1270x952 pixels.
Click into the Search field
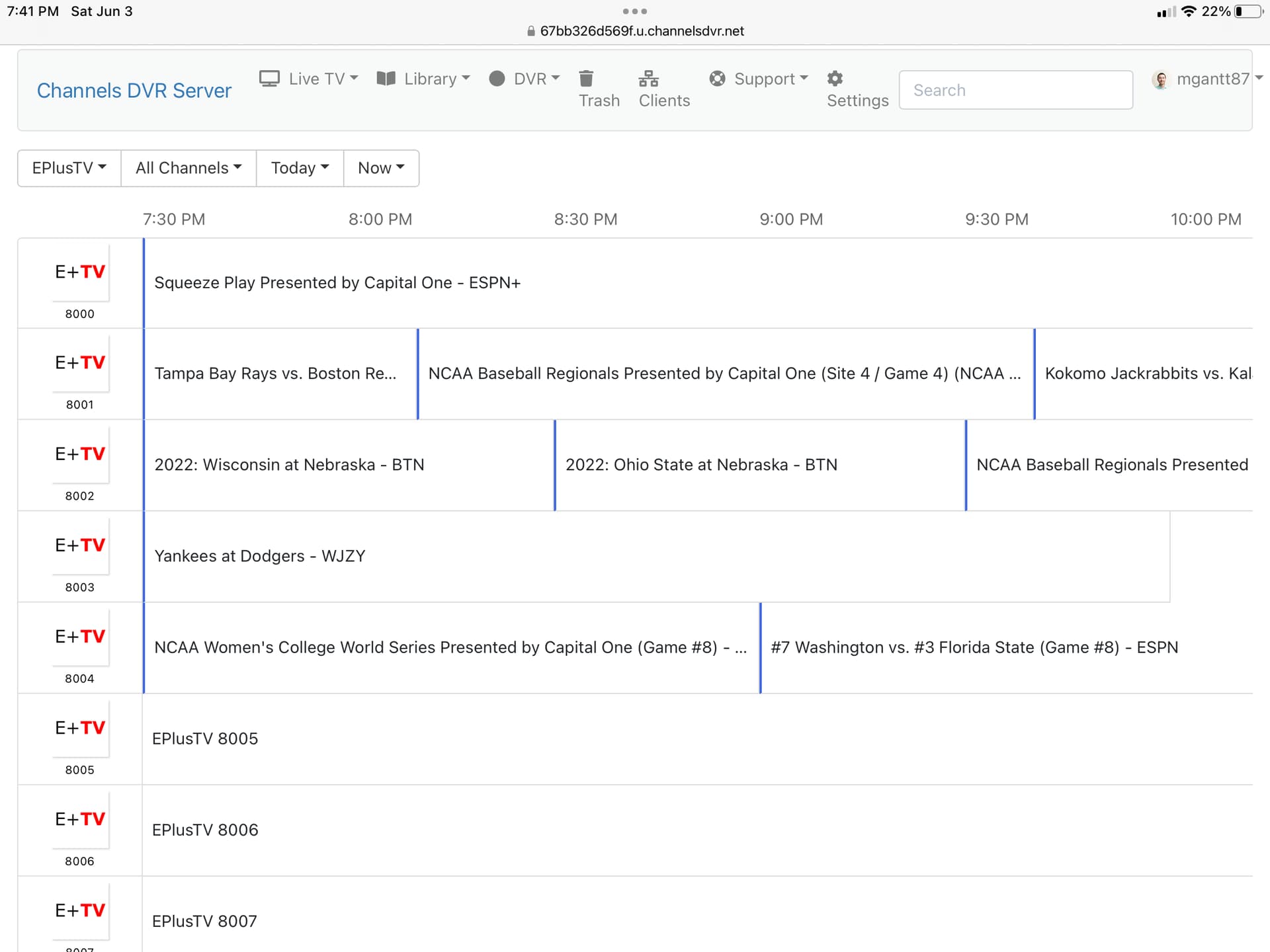tap(1015, 90)
